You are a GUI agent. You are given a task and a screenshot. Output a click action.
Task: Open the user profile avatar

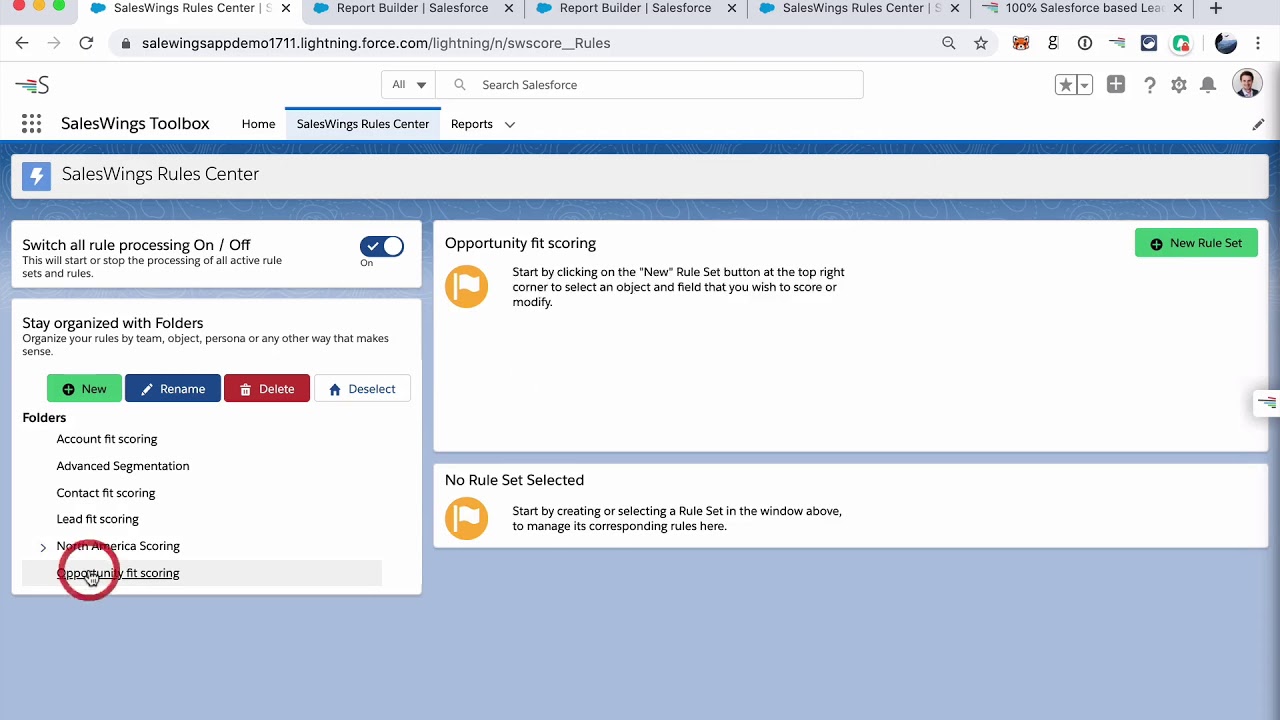tap(1247, 84)
